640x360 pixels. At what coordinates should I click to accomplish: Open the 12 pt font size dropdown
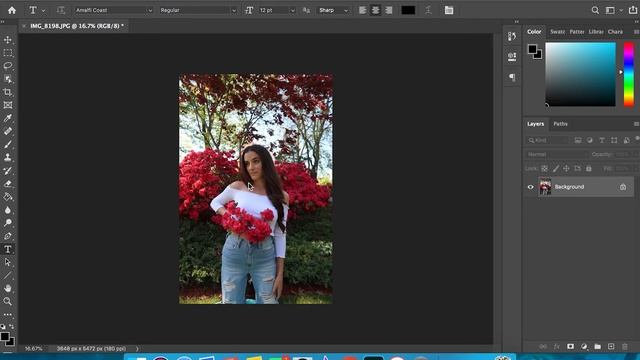277,10
